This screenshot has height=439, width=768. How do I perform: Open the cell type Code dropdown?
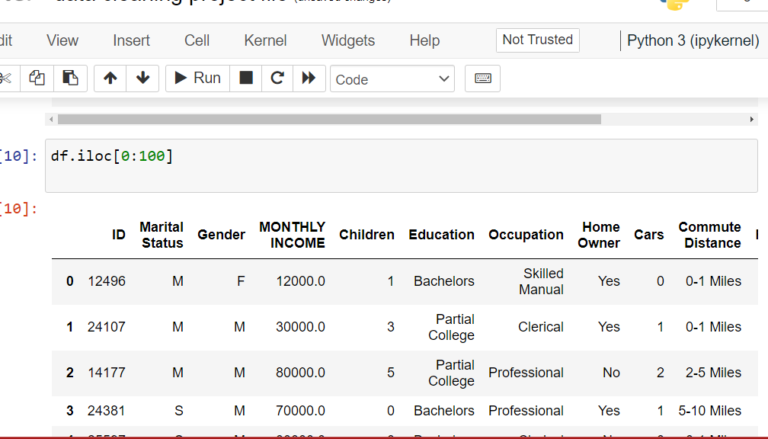point(392,79)
